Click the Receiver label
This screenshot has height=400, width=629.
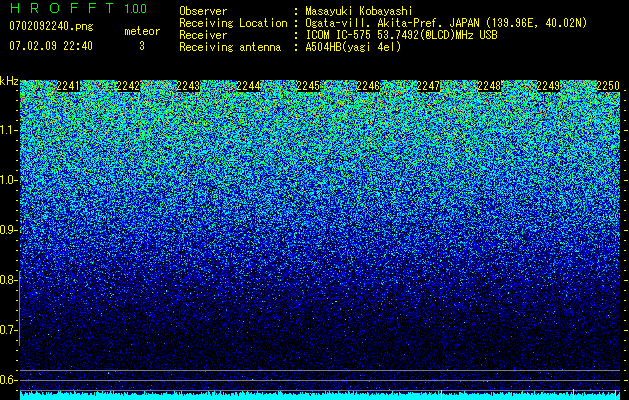pyautogui.click(x=203, y=35)
